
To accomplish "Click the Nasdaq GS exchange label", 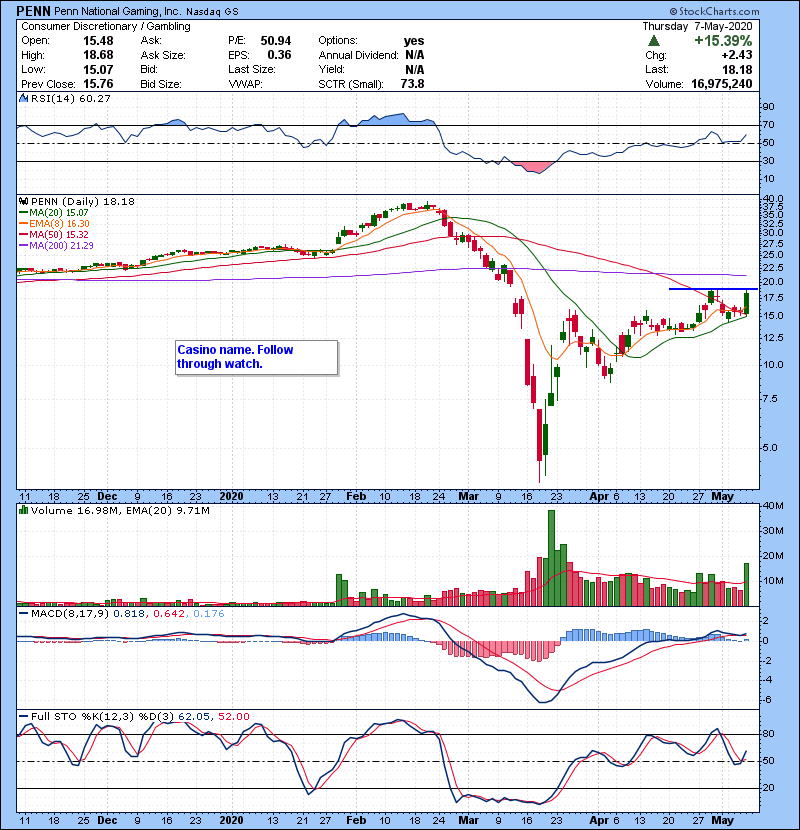I will click(x=212, y=11).
